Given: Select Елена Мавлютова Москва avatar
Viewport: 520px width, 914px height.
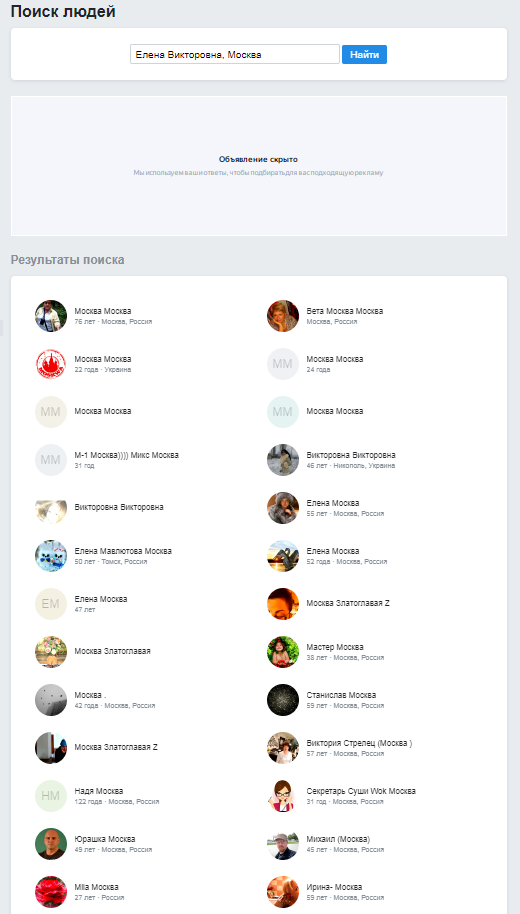Looking at the screenshot, I should (x=51, y=556).
